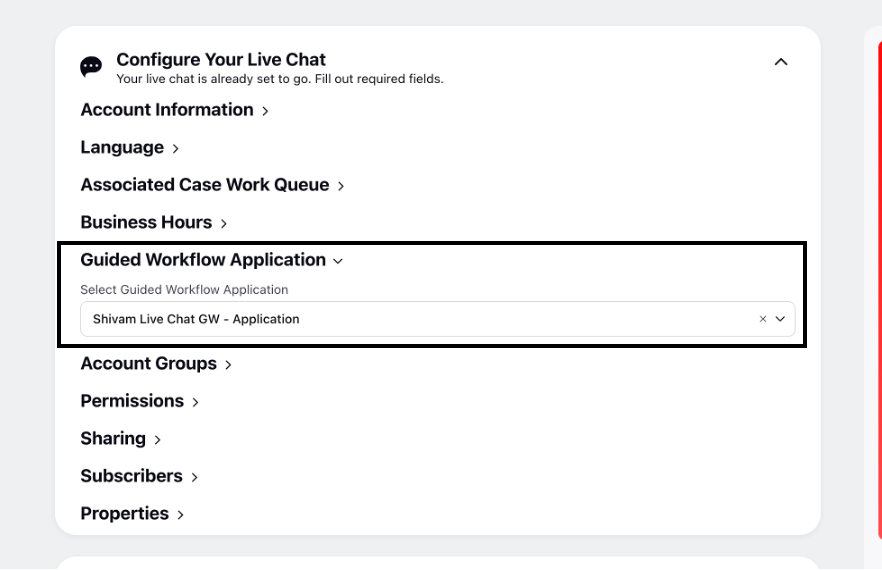Viewport: 882px width, 570px height.
Task: Click the arrow icon next to Language
Action: pos(176,149)
